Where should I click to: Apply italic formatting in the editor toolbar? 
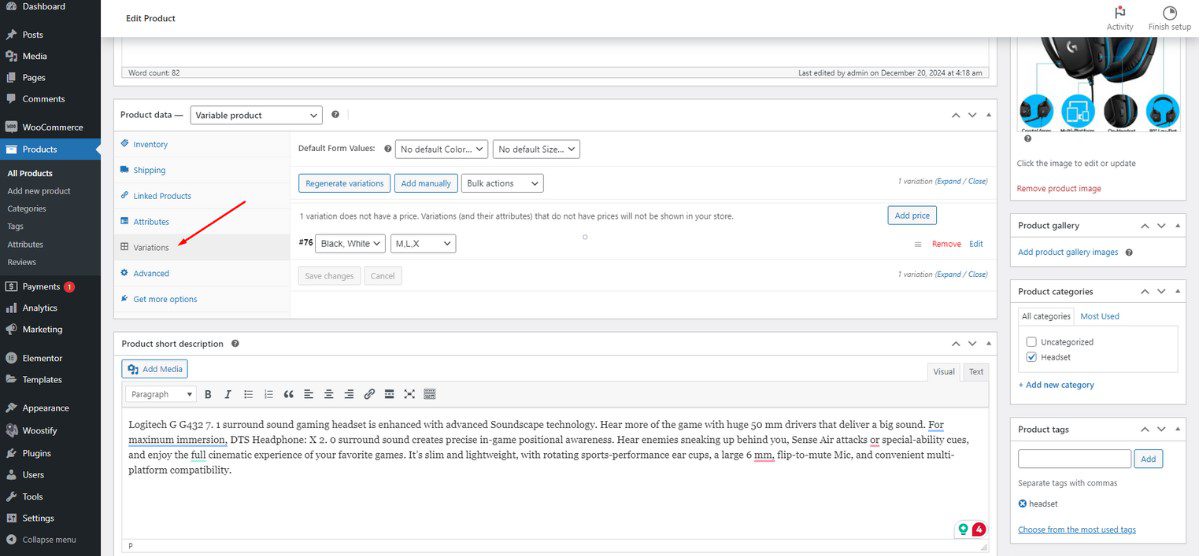coord(228,394)
